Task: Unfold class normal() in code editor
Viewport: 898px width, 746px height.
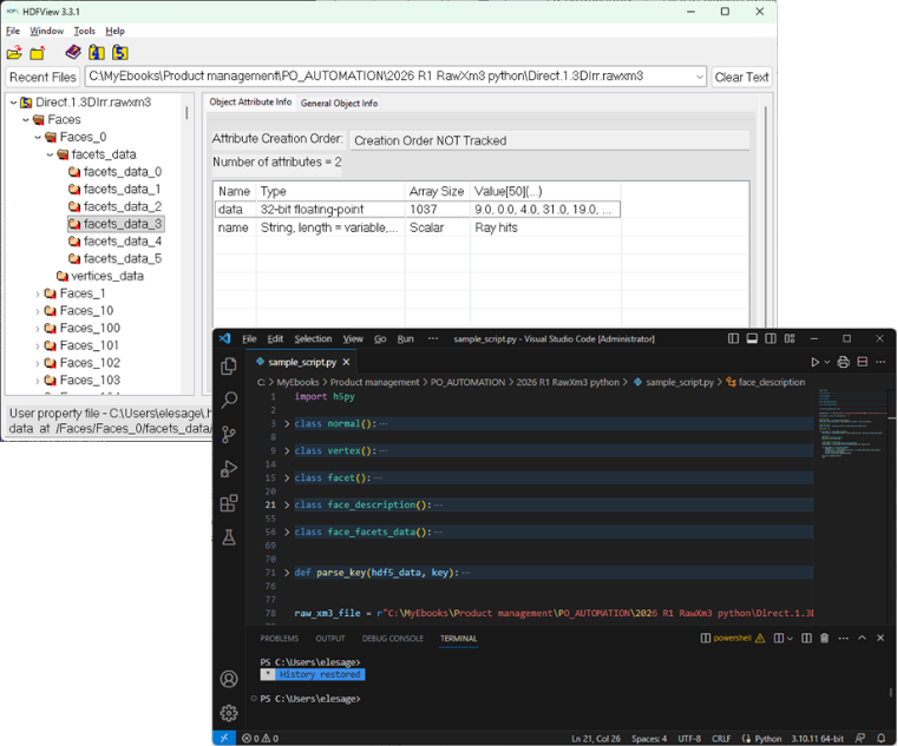Action: click(x=286, y=424)
